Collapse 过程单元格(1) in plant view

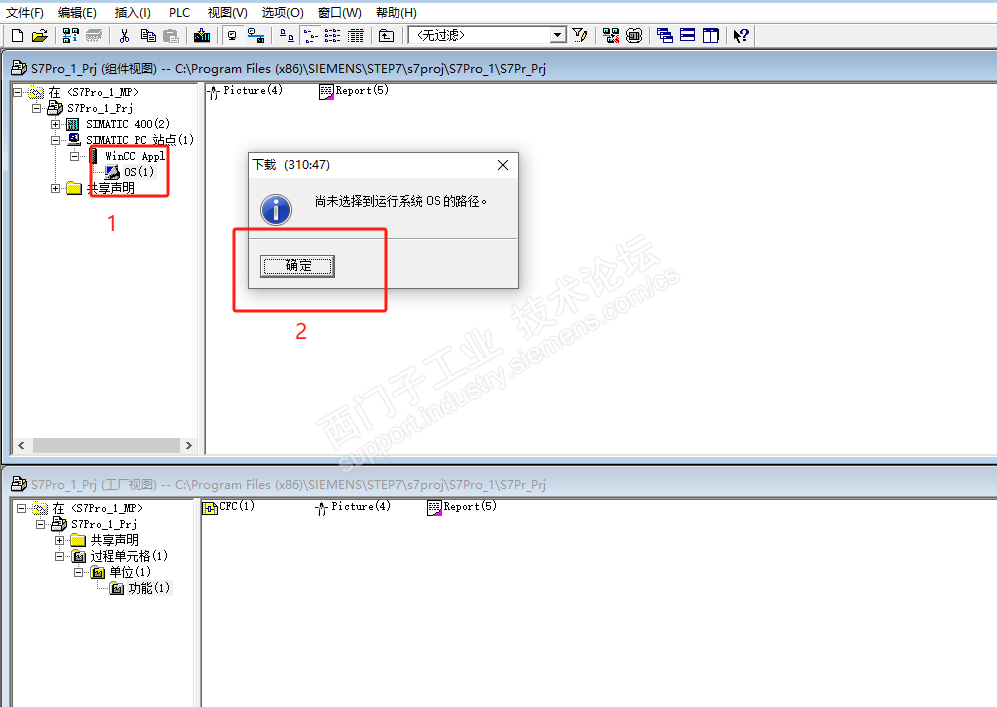pos(60,556)
